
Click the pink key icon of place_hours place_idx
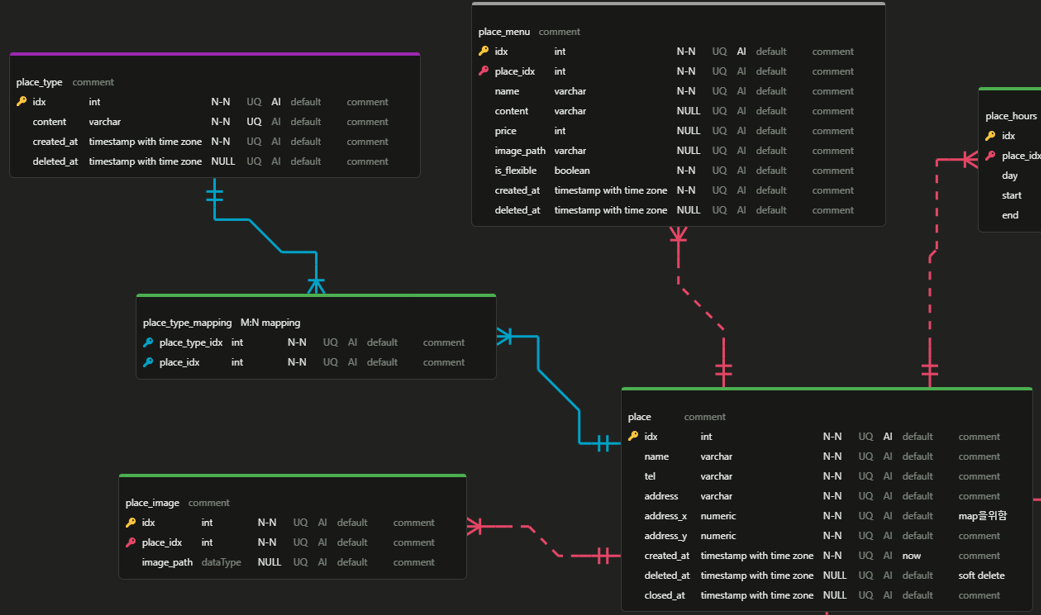(x=991, y=155)
